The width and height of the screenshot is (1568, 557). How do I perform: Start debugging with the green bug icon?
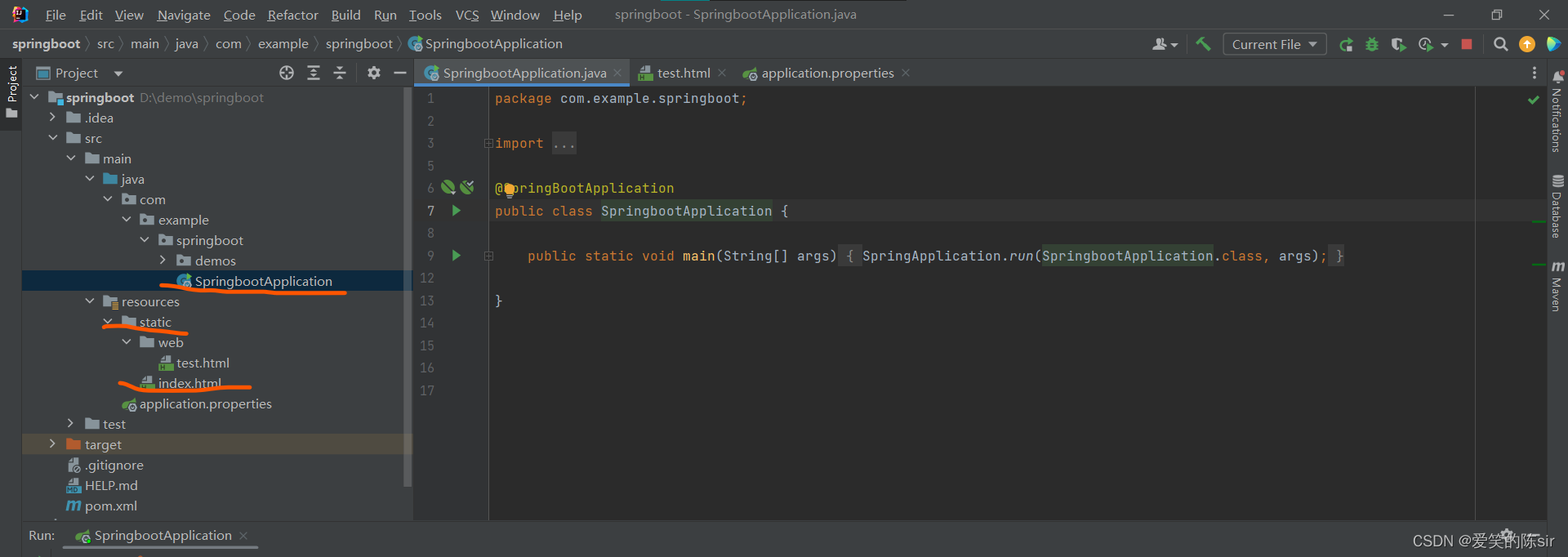tap(1372, 44)
